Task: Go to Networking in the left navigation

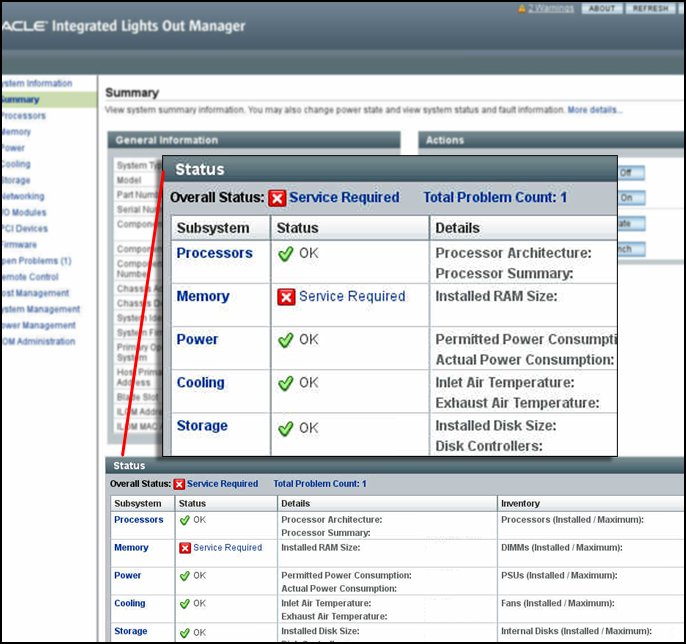Action: click(x=23, y=196)
